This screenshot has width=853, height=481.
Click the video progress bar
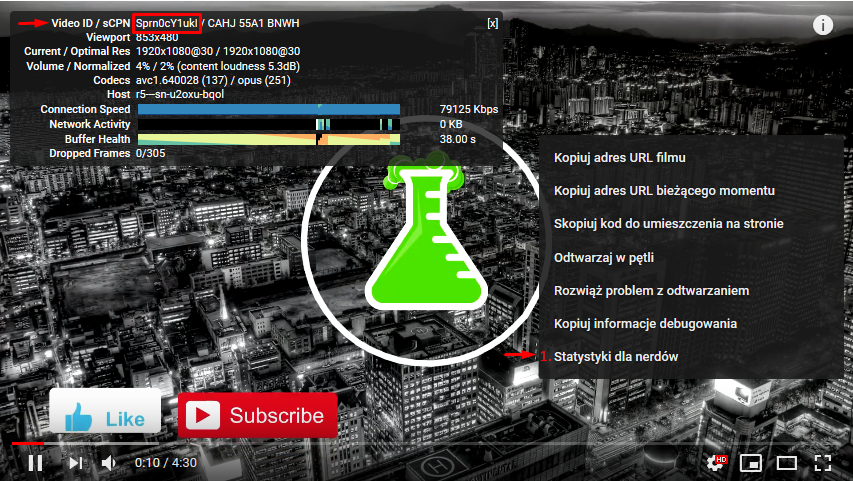(426, 443)
